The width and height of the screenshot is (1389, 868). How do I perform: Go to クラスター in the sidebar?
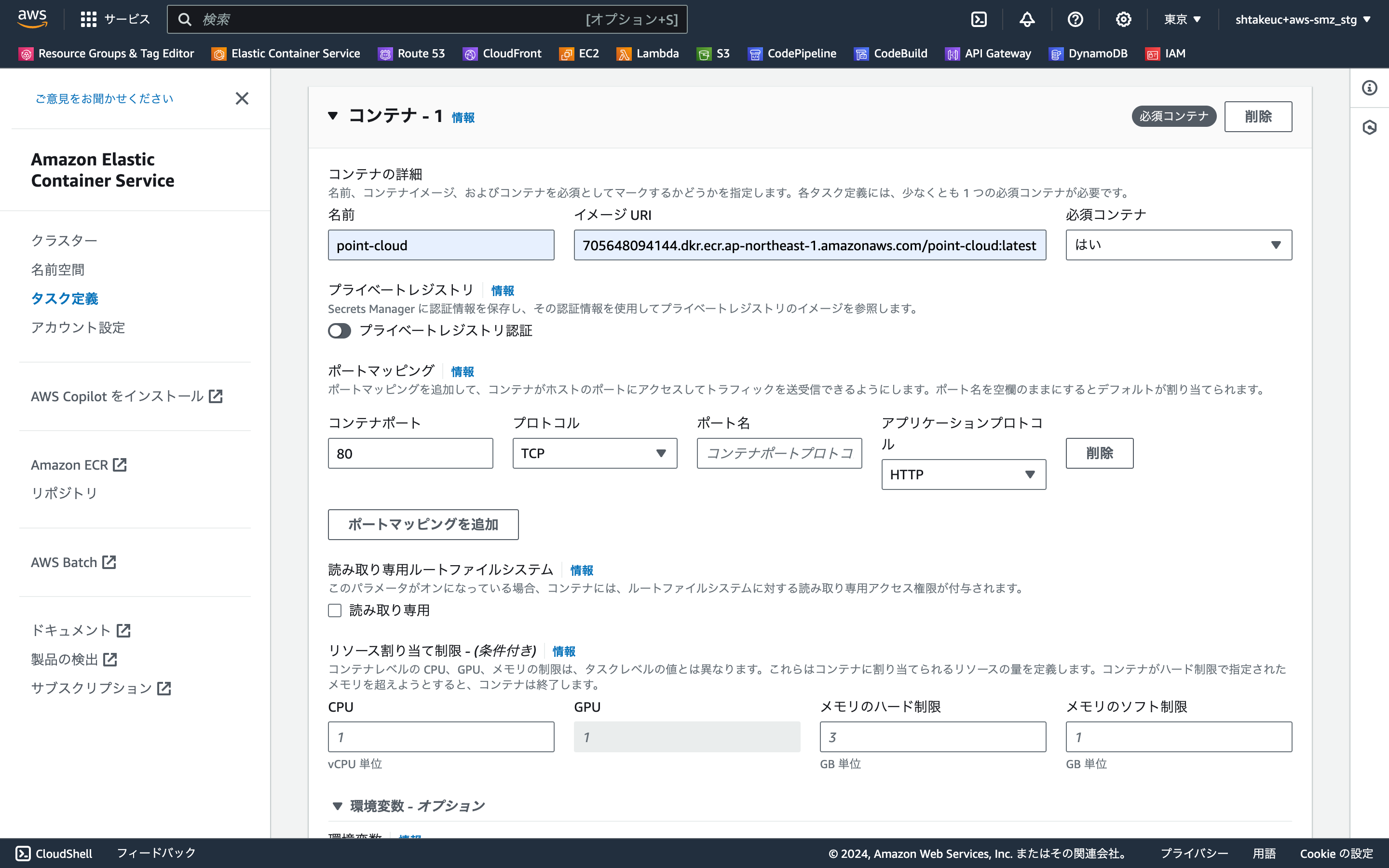point(64,241)
